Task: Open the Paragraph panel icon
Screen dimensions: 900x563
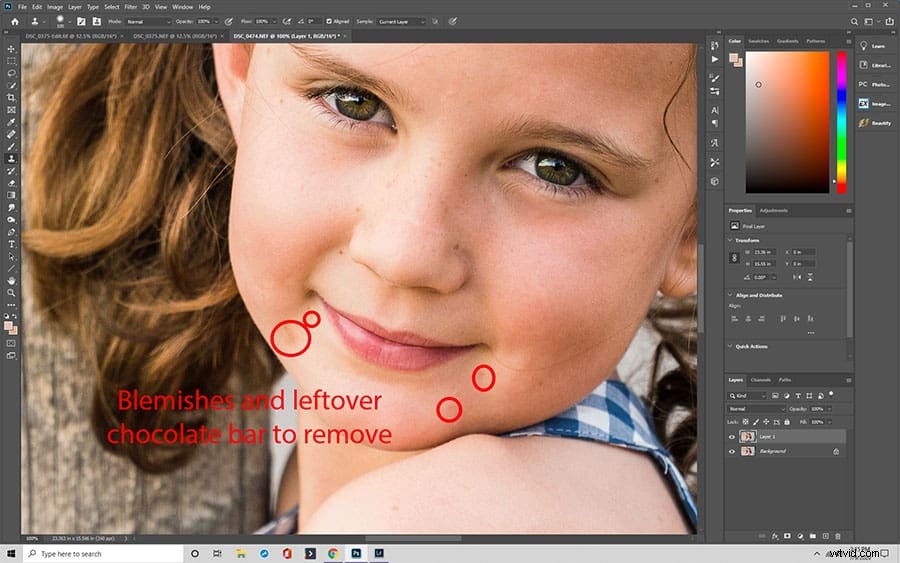Action: point(715,123)
